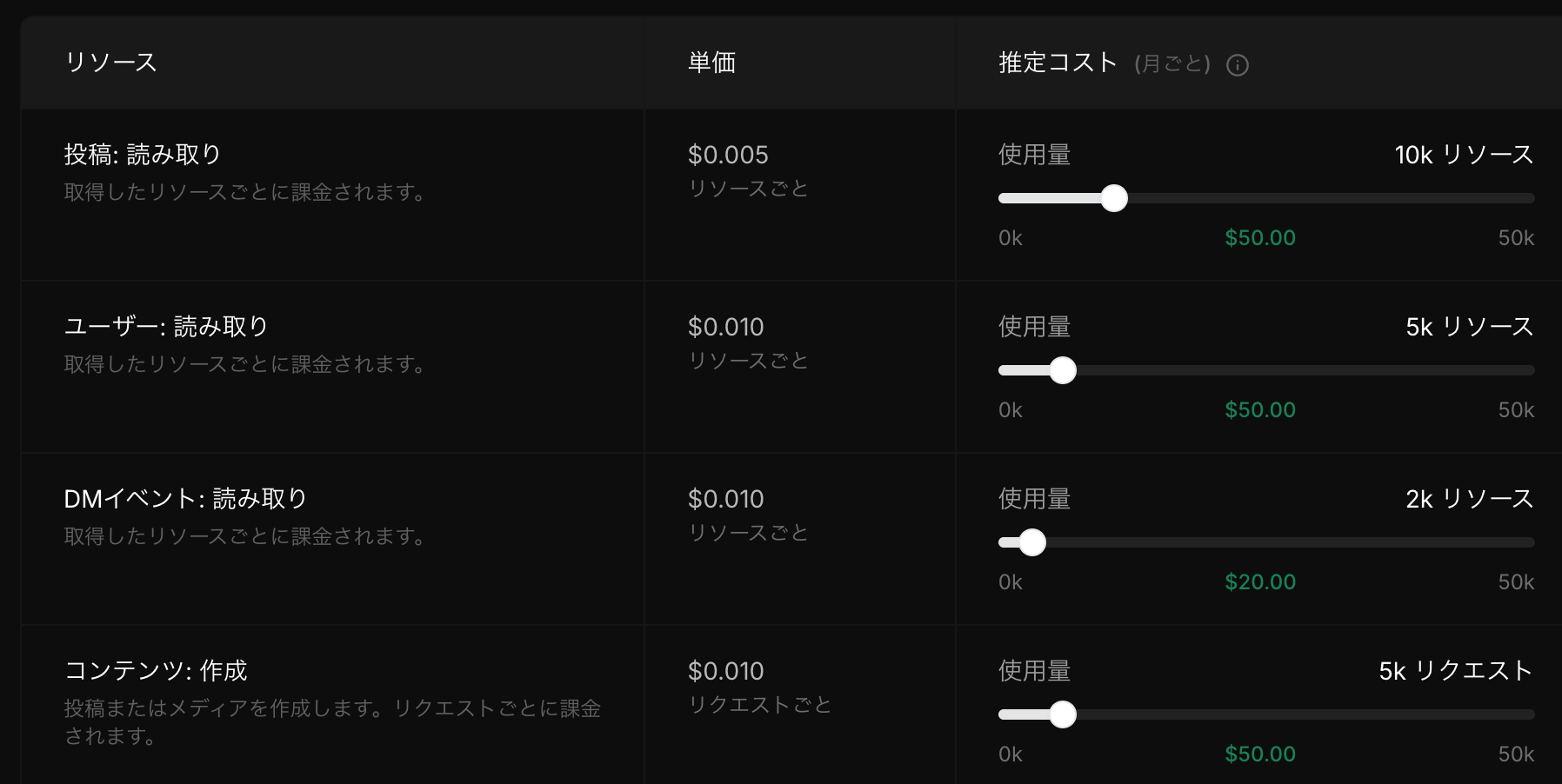Click the info icon beside 推定コスト
The width and height of the screenshot is (1562, 784).
tap(1237, 65)
